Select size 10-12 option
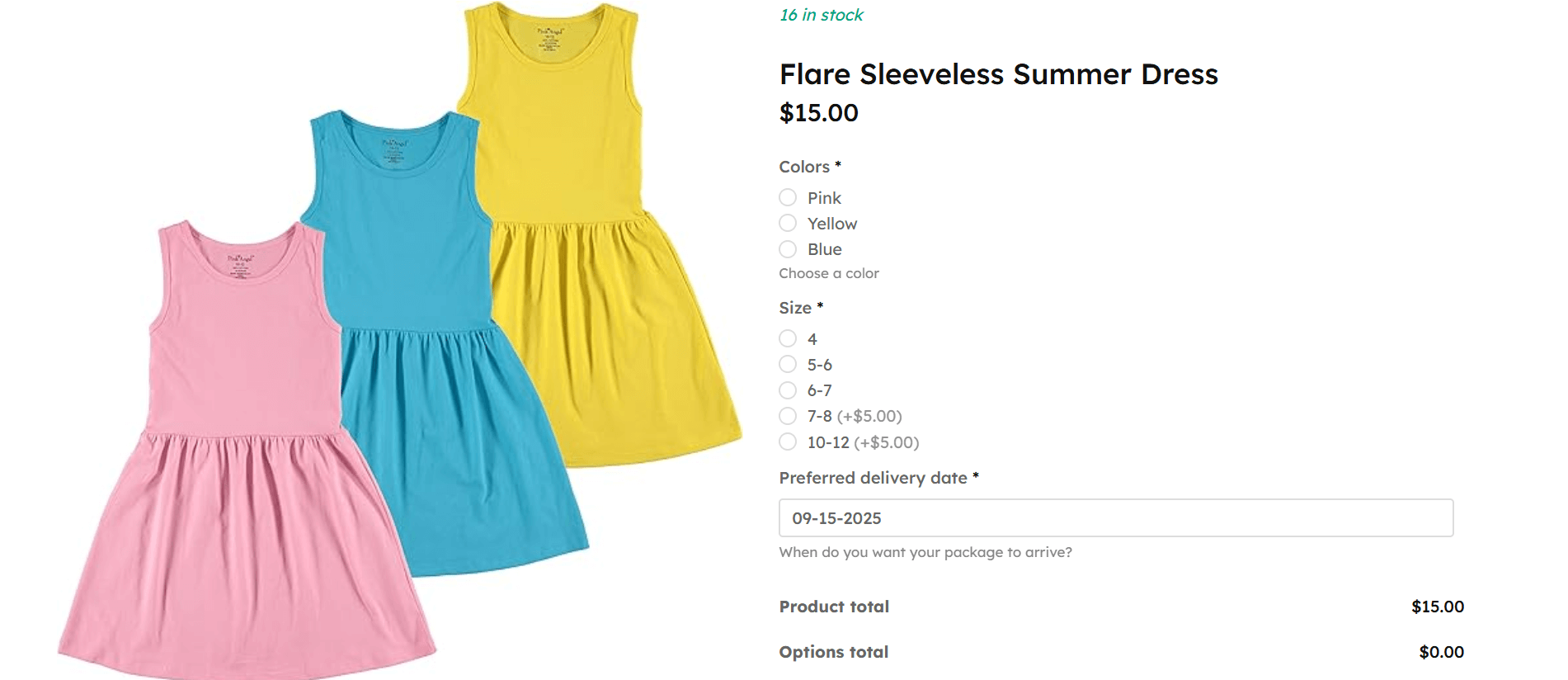This screenshot has height=680, width=1568. click(x=788, y=442)
